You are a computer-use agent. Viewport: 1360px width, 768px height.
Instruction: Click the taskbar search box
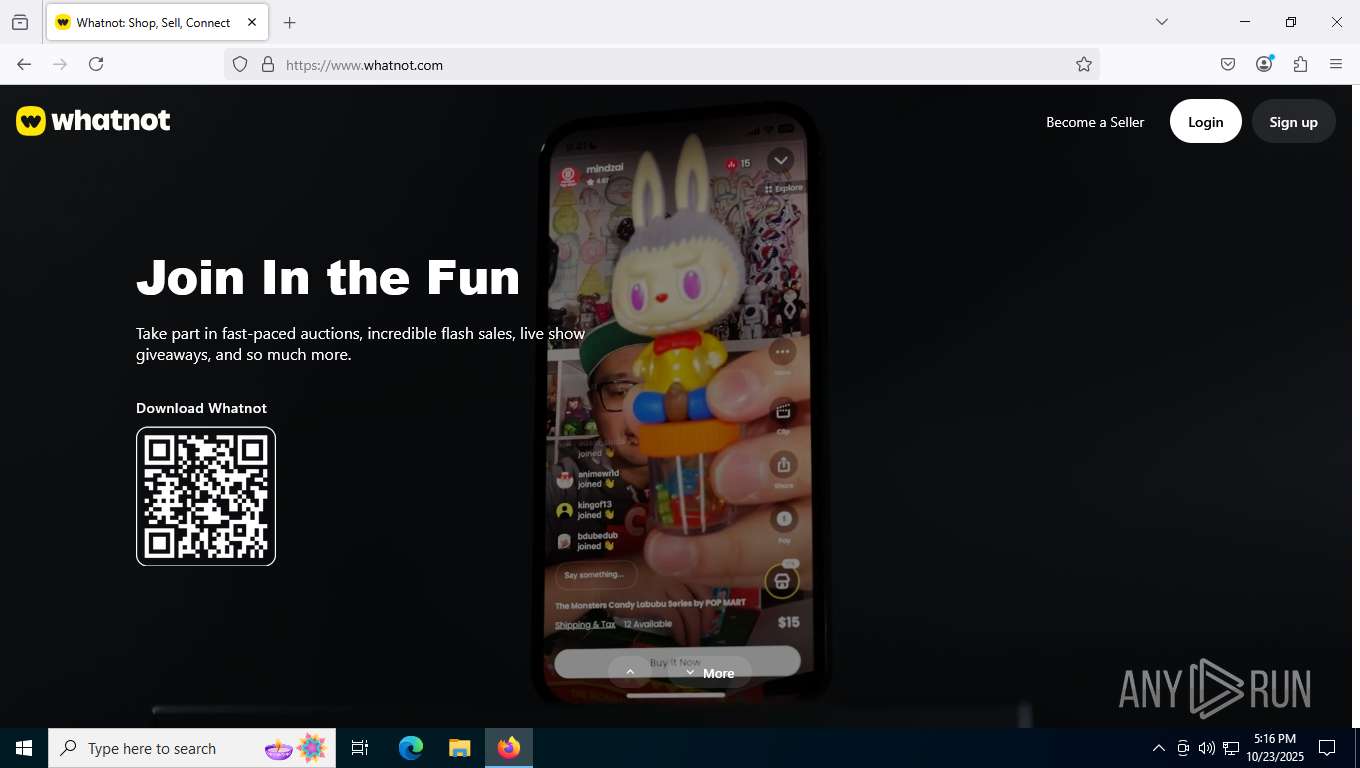tap(192, 748)
